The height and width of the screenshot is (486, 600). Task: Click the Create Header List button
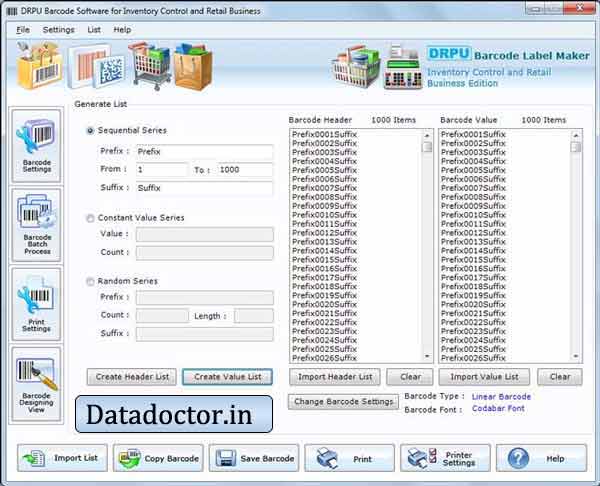pyautogui.click(x=132, y=377)
